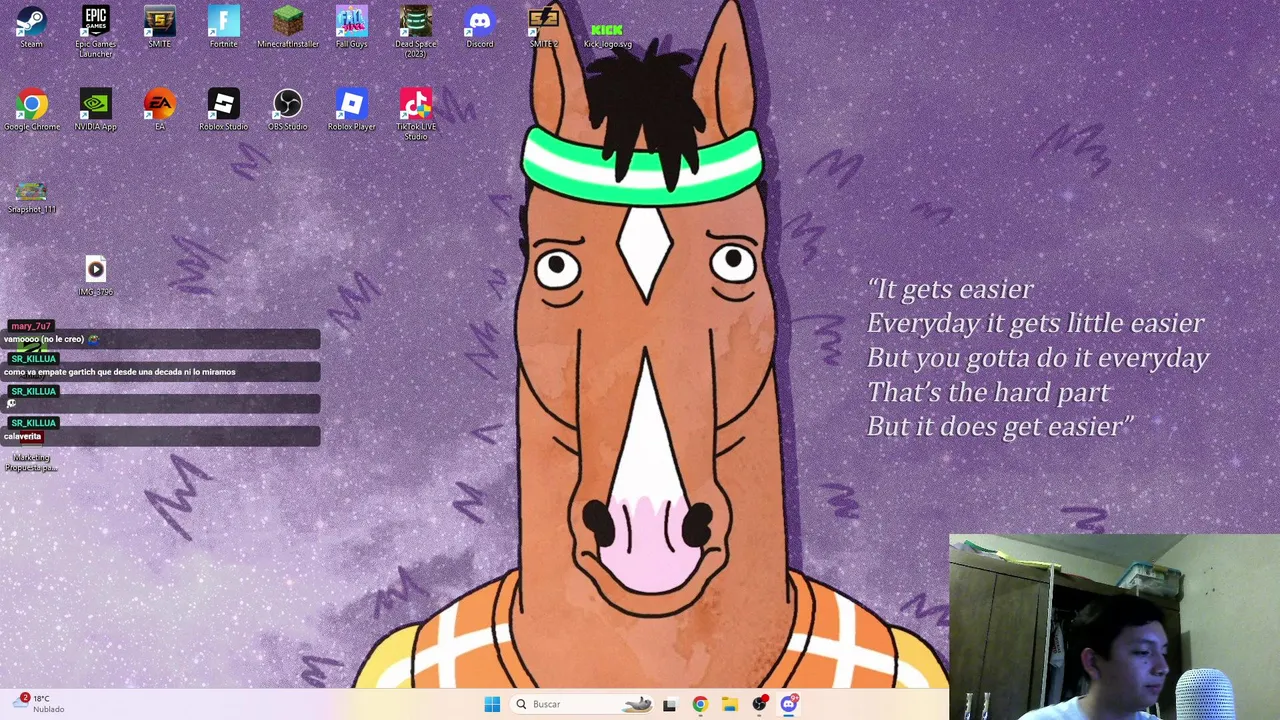The width and height of the screenshot is (1280, 720).
Task: Open the Windows Start menu
Action: point(492,704)
